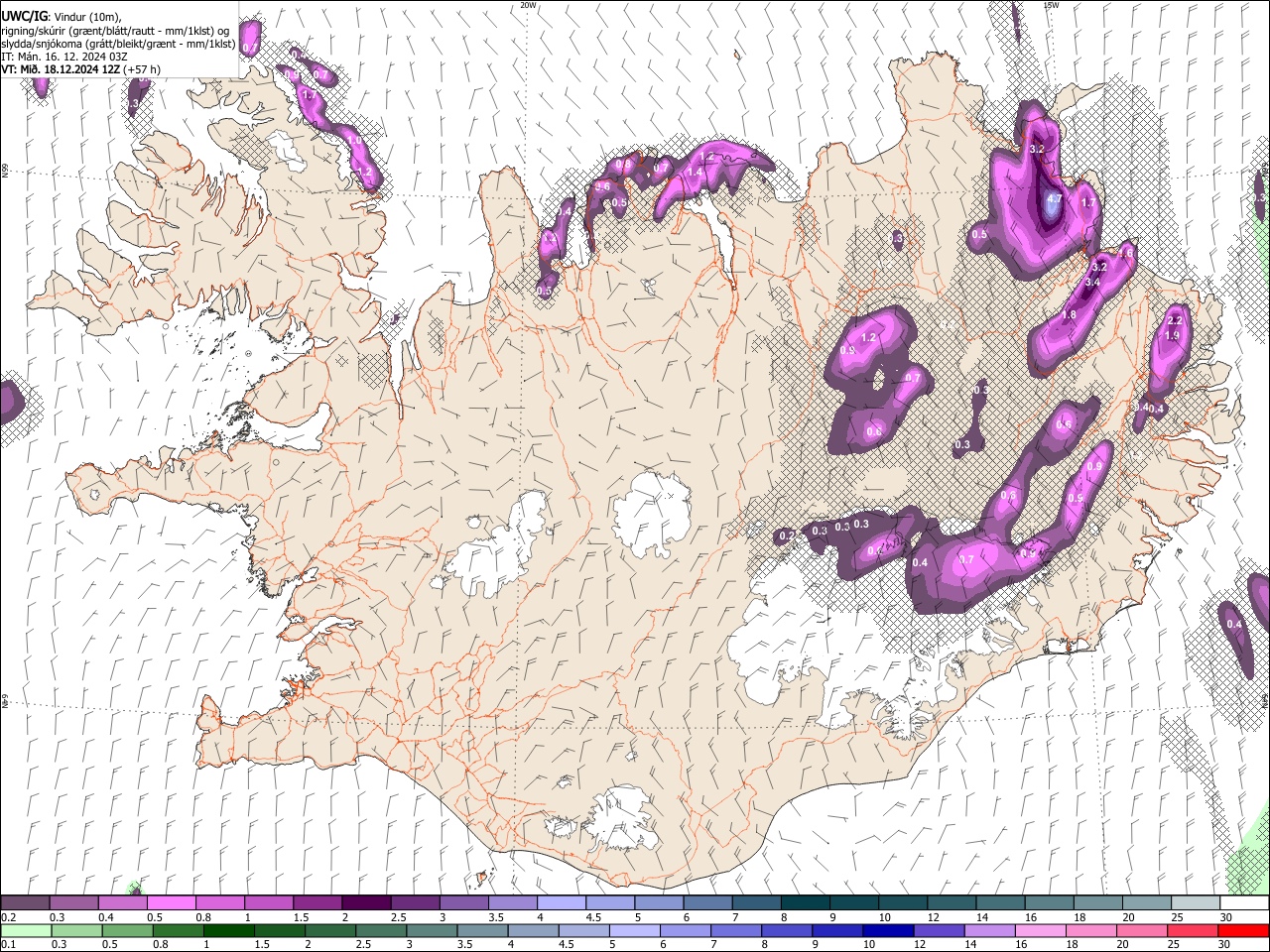Viewport: 1270px width, 952px height.
Task: Click the rain legend red swatch labeled 30
Action: tap(1243, 930)
